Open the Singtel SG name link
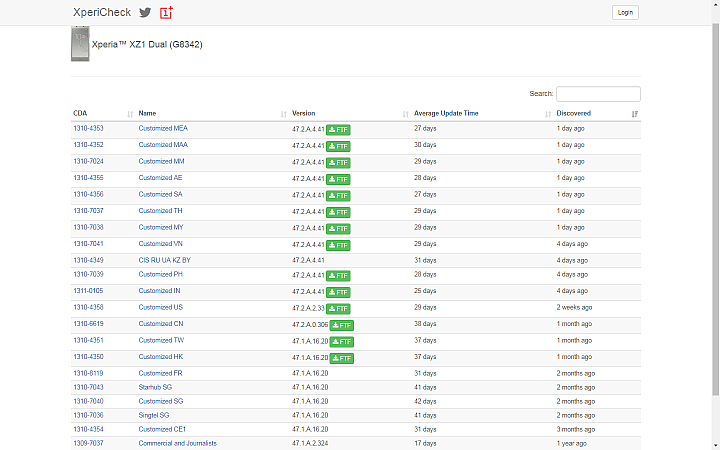Viewport: 720px width, 450px height. point(154,416)
